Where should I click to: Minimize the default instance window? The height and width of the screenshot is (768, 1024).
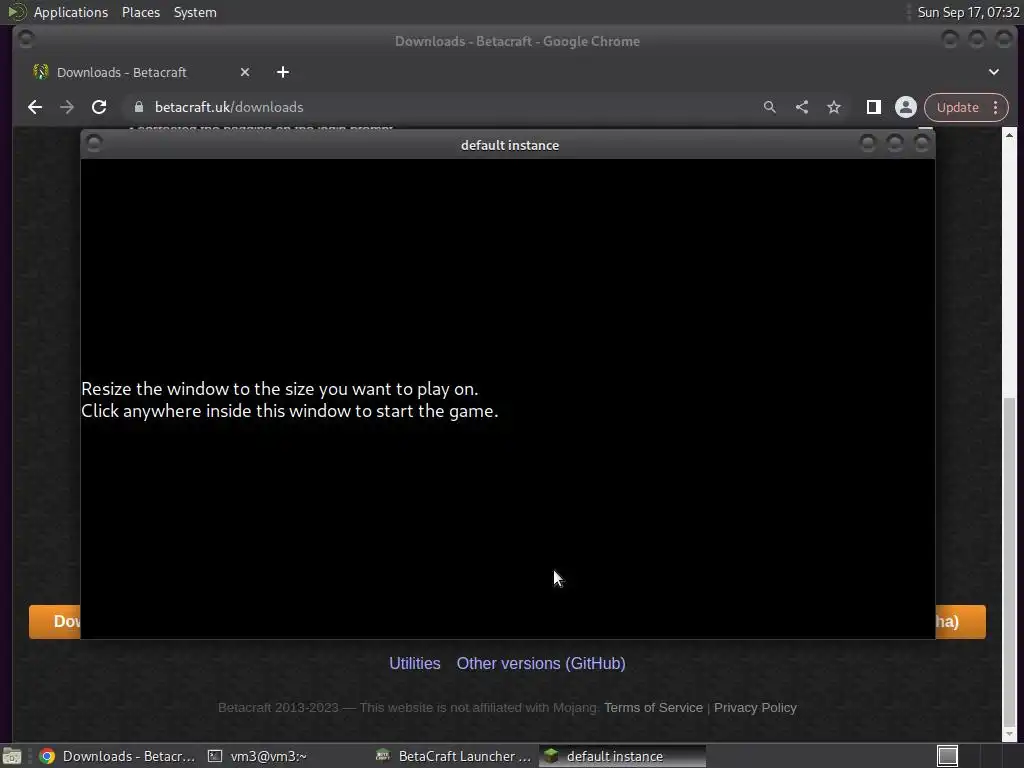click(x=867, y=143)
